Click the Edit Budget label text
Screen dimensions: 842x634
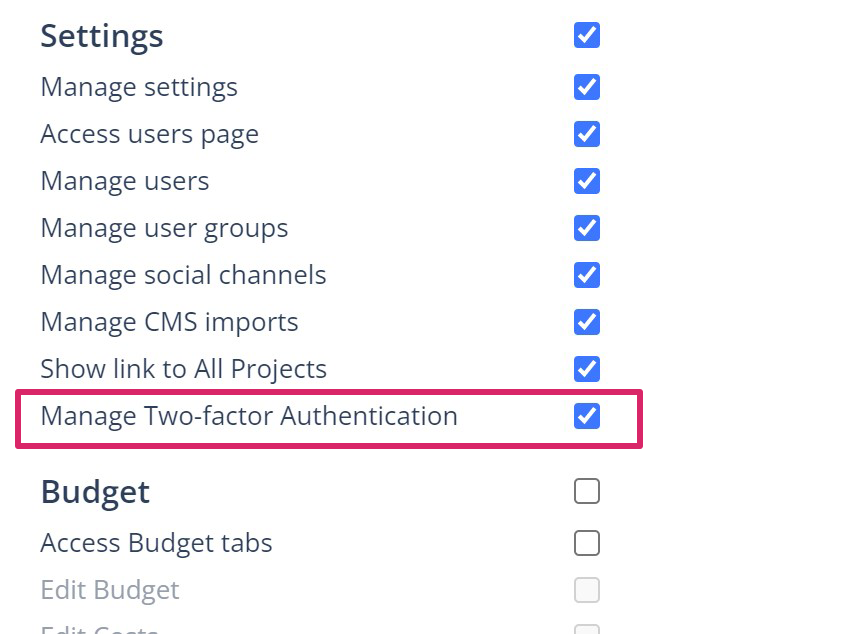pos(110,590)
